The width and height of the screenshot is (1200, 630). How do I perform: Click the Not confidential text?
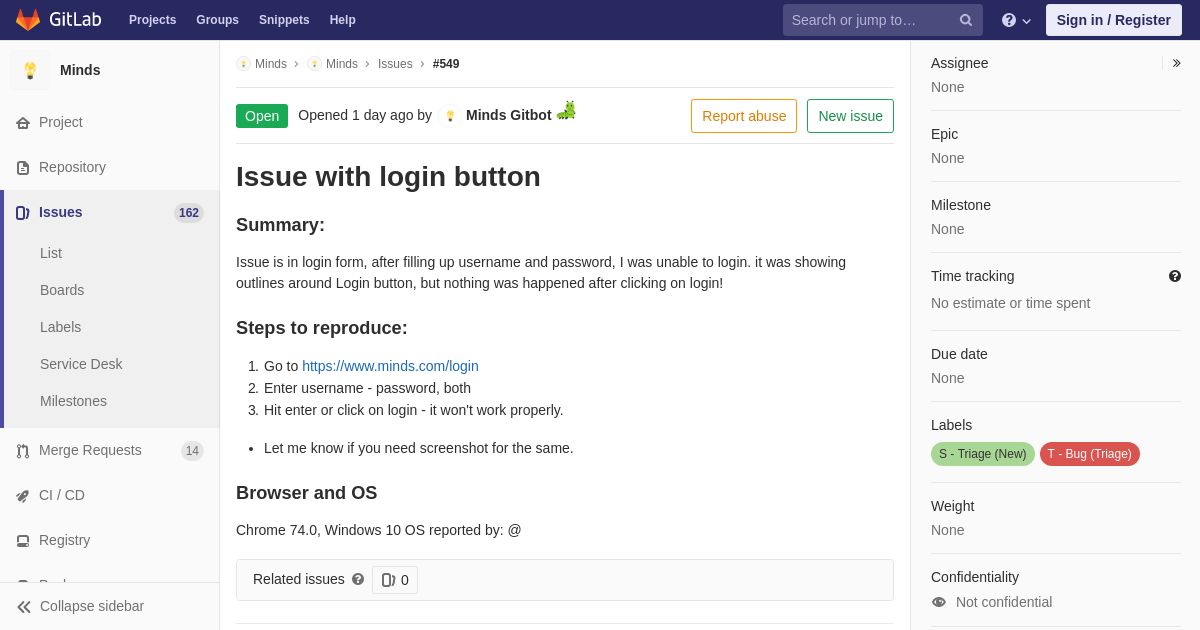pyautogui.click(x=1004, y=602)
